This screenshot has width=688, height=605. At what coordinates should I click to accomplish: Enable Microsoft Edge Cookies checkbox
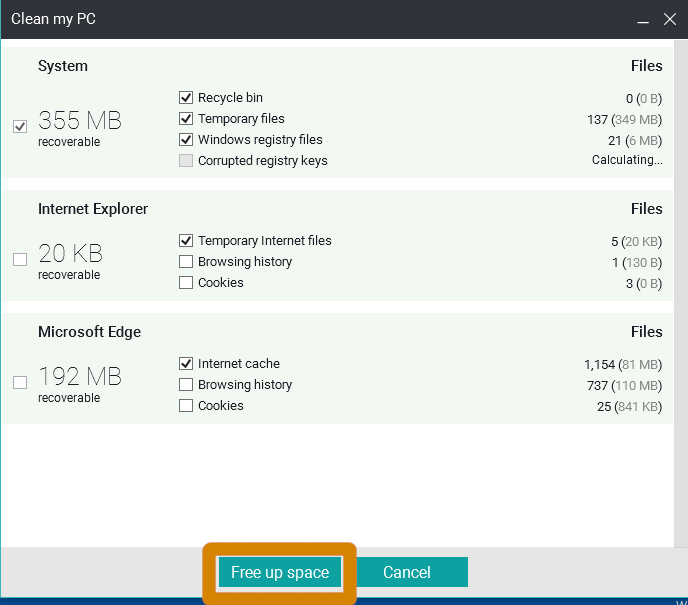pyautogui.click(x=186, y=405)
